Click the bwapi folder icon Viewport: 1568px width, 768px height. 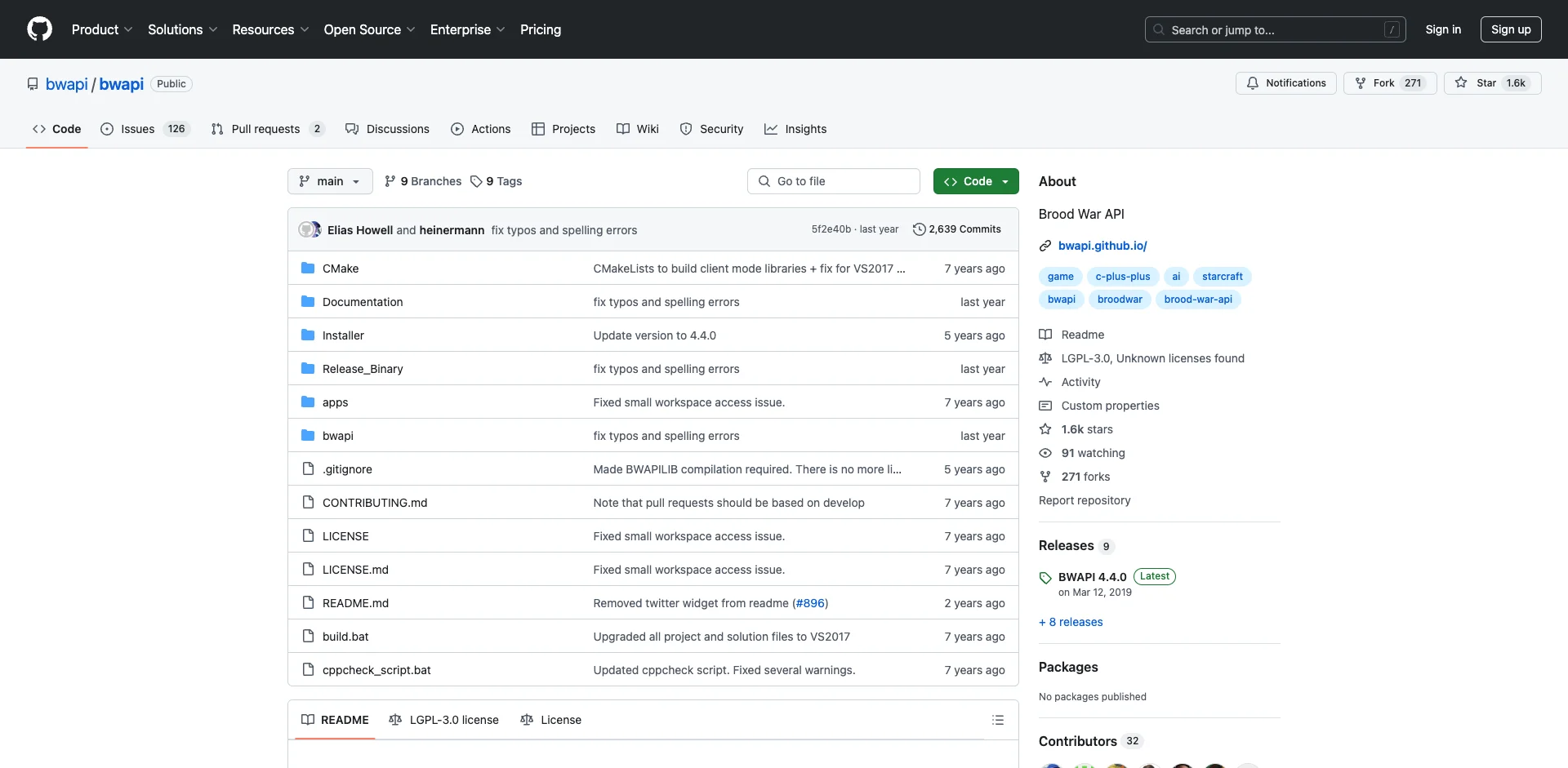[308, 436]
